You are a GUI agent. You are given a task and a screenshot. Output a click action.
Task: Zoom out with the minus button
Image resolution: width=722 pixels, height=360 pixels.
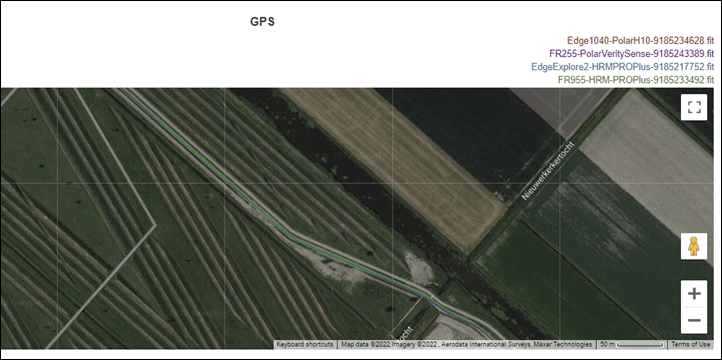694,320
